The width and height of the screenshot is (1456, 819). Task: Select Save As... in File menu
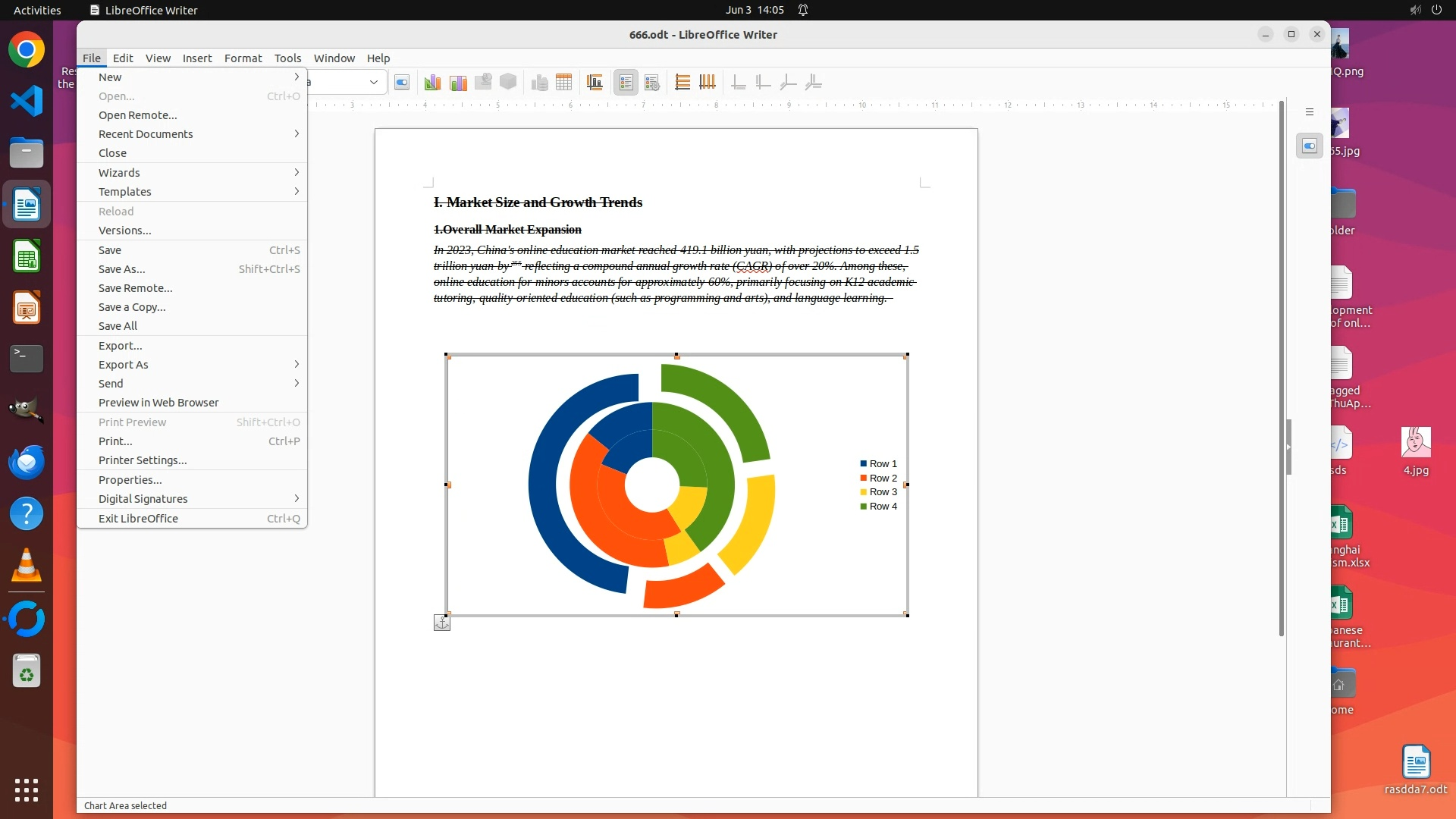pos(122,269)
